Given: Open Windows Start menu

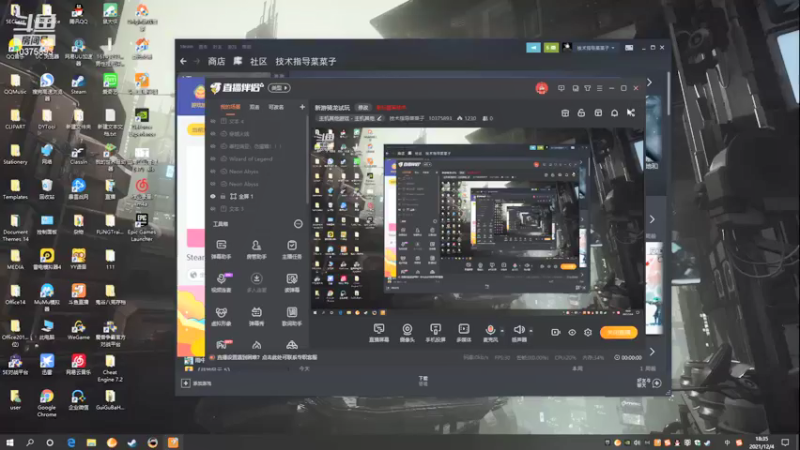Looking at the screenshot, I should click(x=9, y=442).
